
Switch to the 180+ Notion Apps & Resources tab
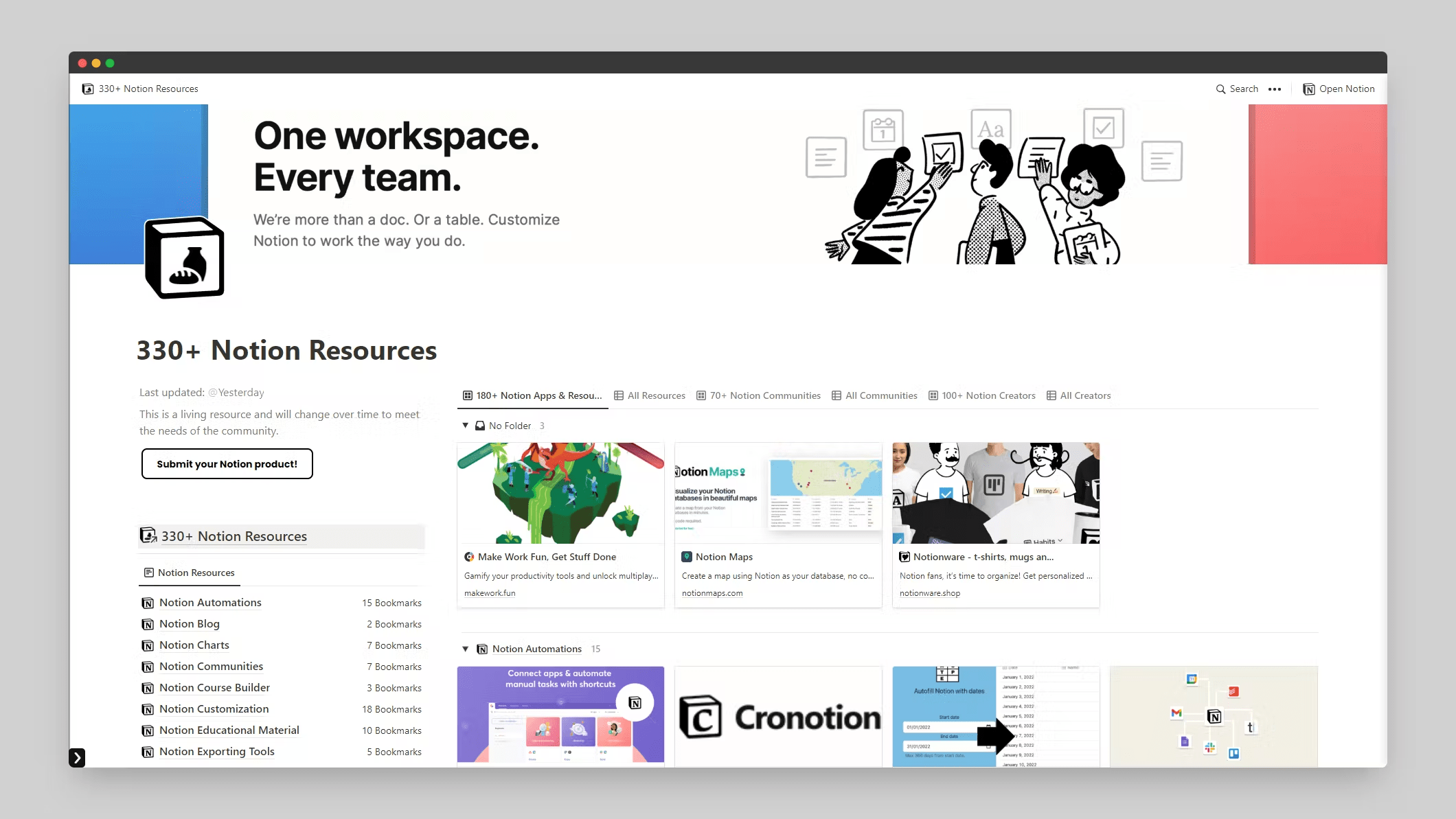point(534,395)
